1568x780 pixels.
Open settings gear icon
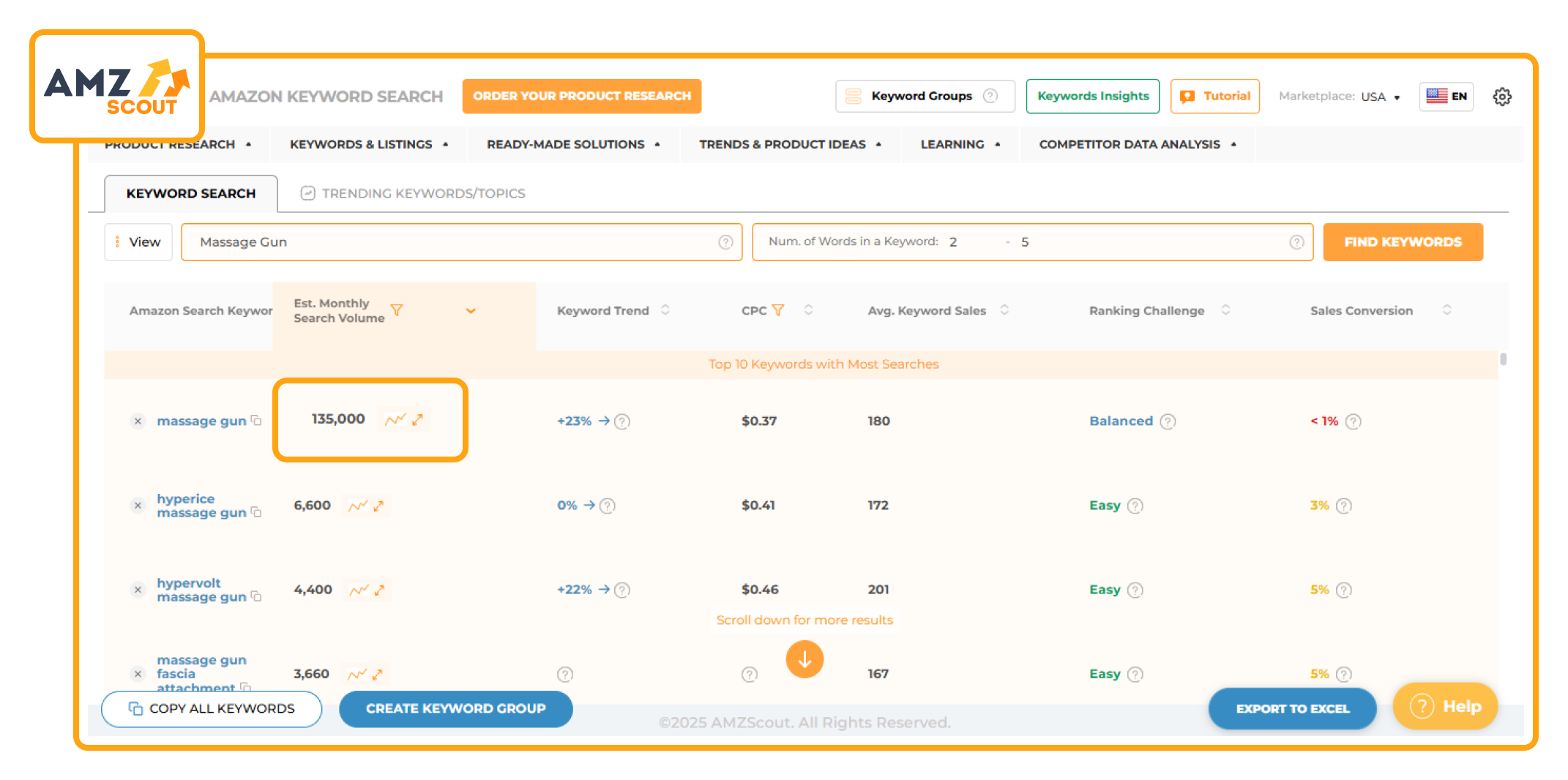1502,97
